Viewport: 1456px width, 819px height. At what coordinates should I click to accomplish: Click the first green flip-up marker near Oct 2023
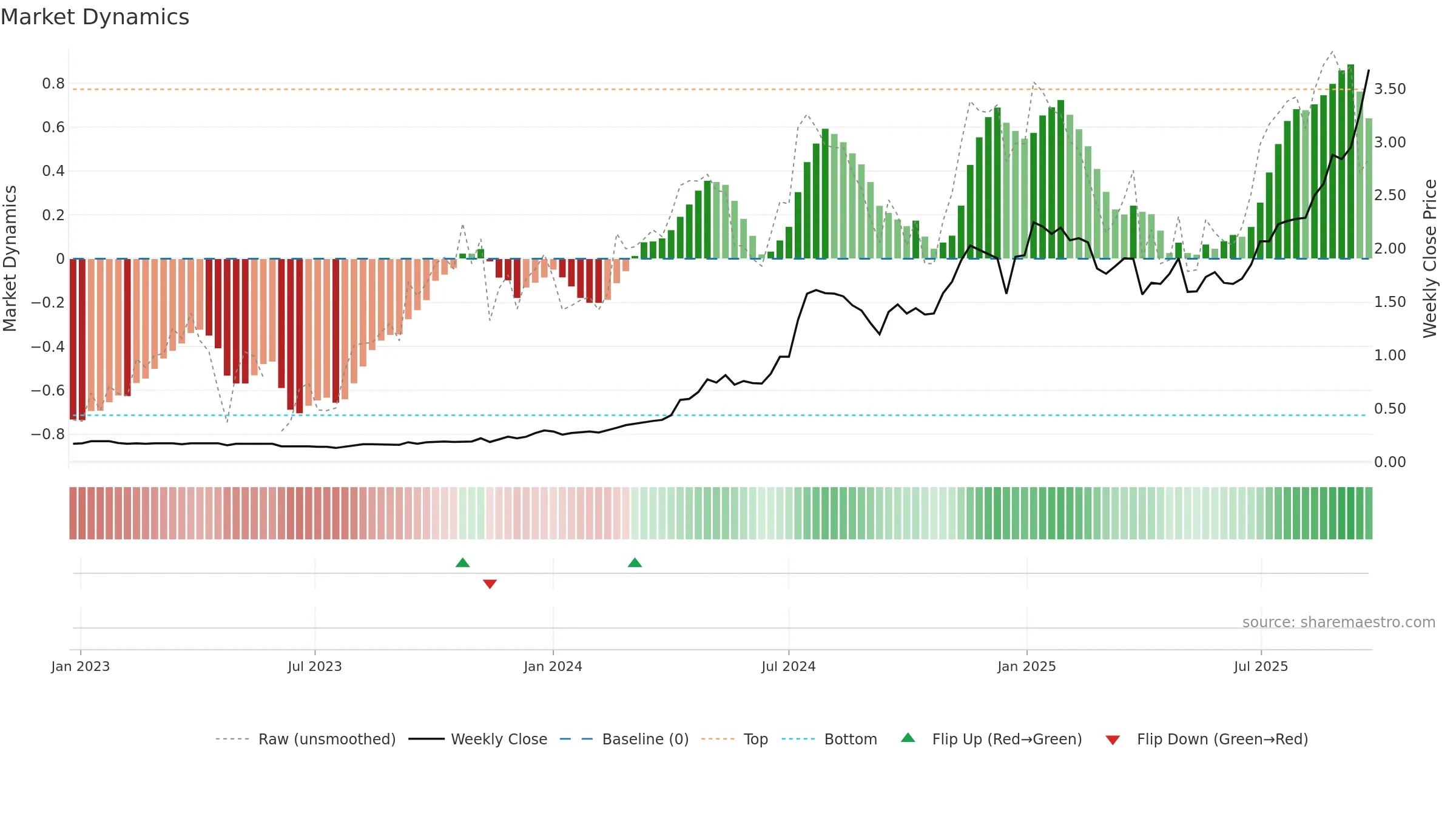pyautogui.click(x=463, y=562)
